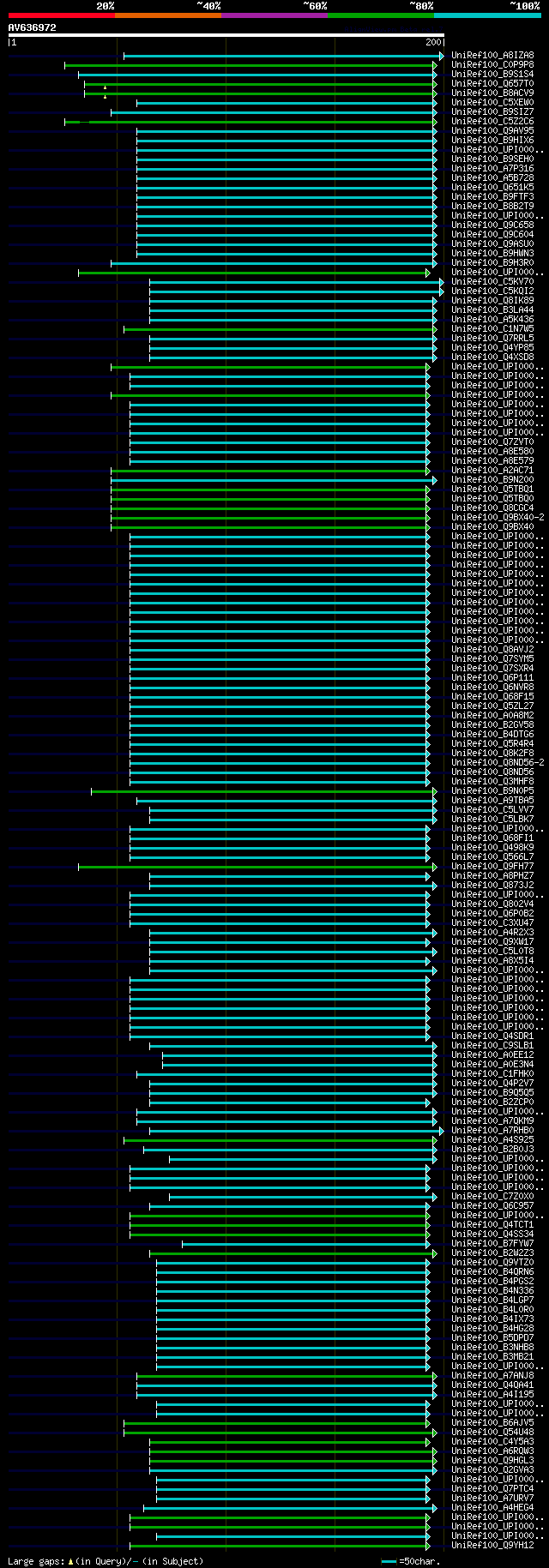549x1568 pixels.
Task: Select the UniRef100_A7RHB0 label
Action: pos(492,1131)
